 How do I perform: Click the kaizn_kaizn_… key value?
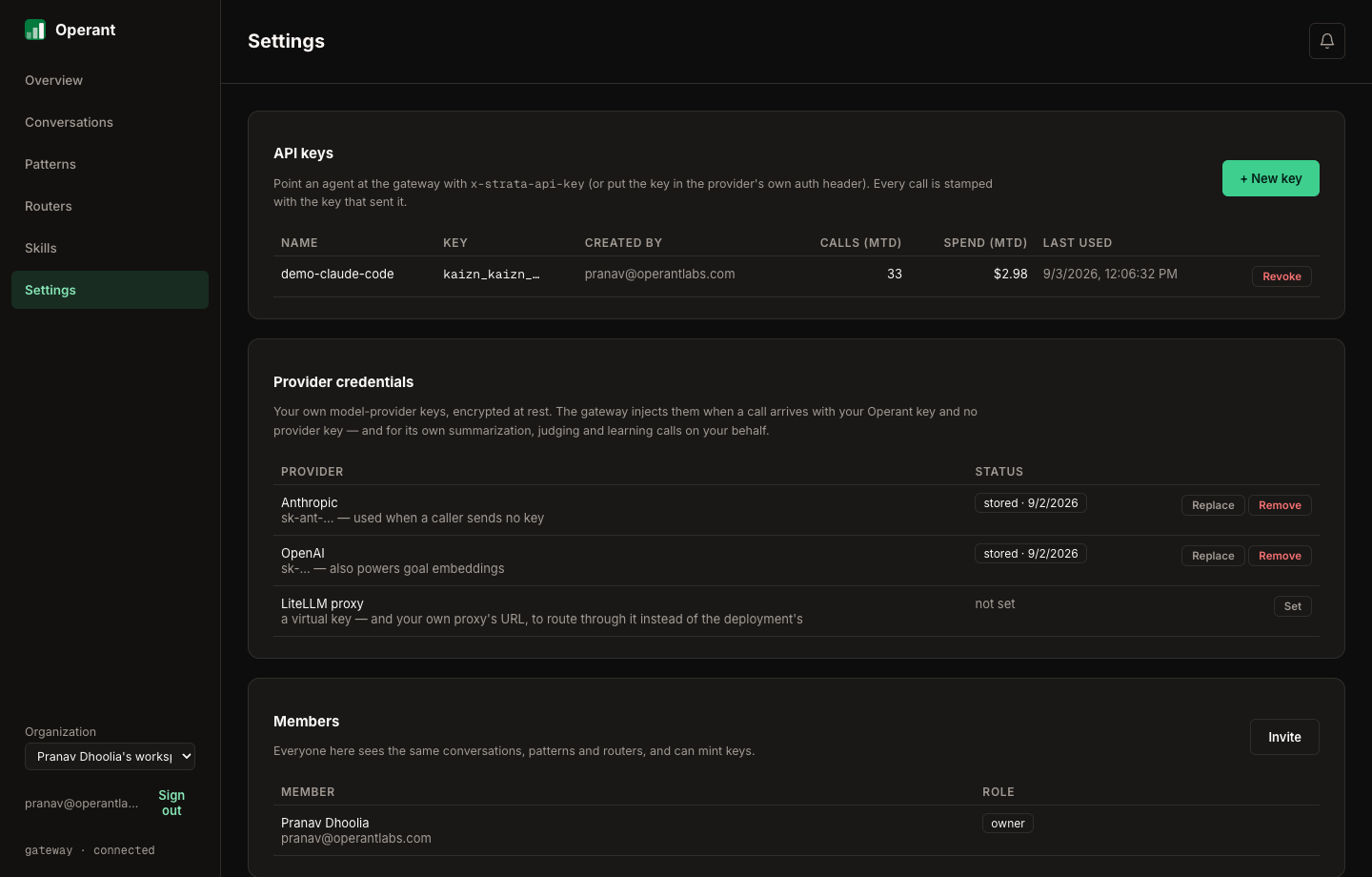pos(492,275)
